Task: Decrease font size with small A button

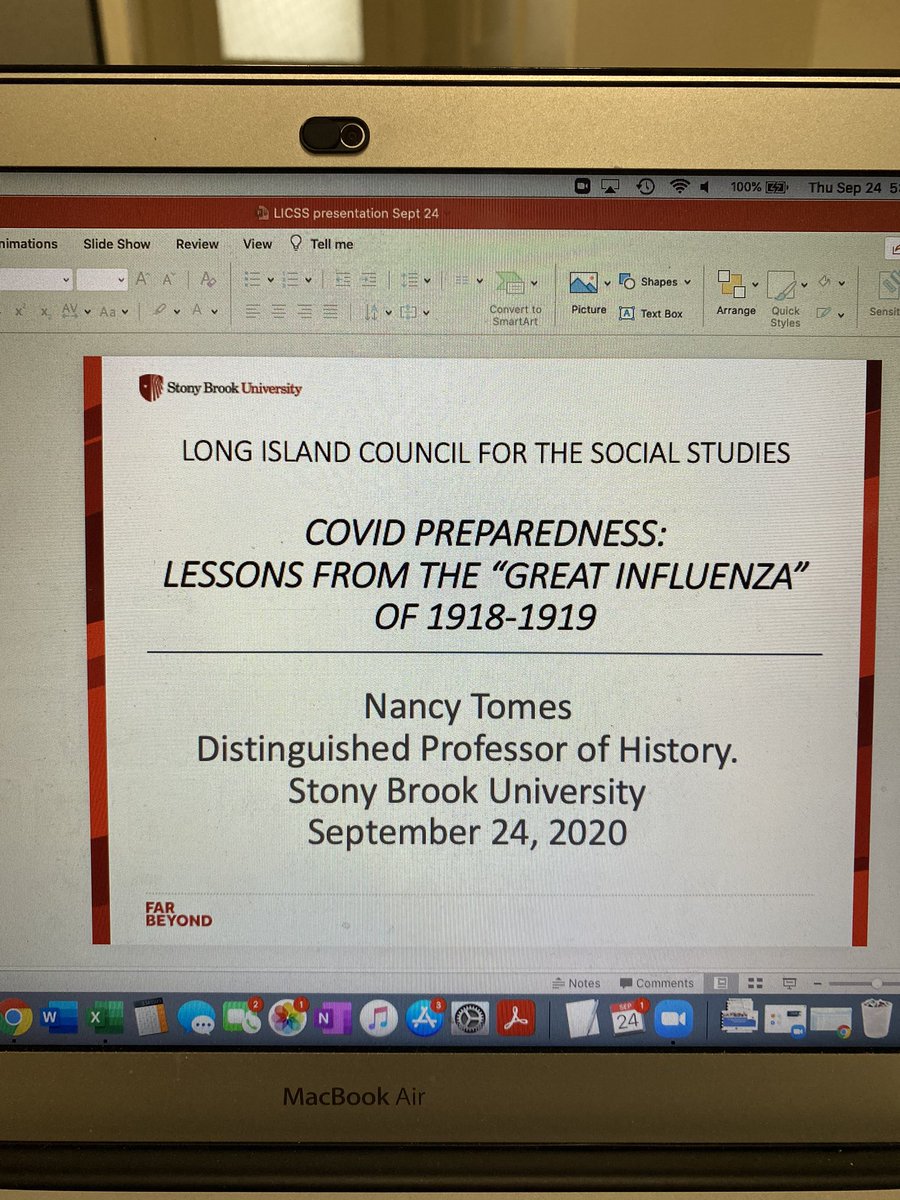Action: point(169,280)
